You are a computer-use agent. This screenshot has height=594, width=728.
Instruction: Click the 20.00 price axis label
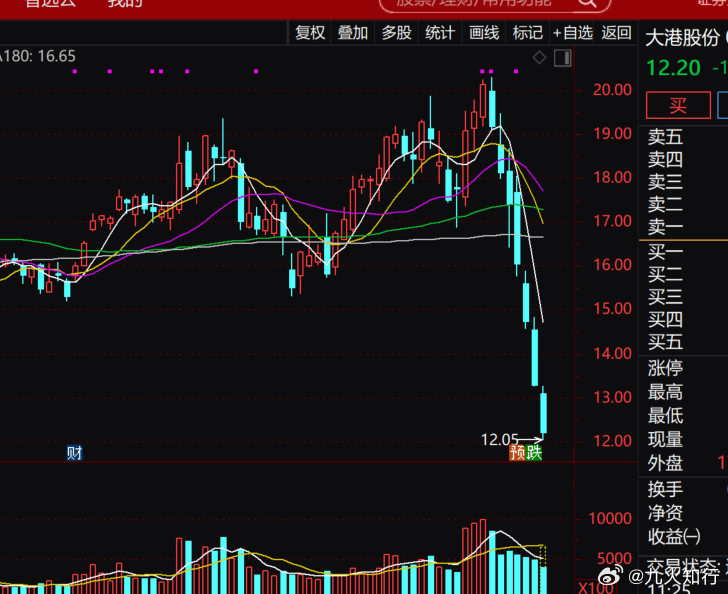tap(612, 90)
